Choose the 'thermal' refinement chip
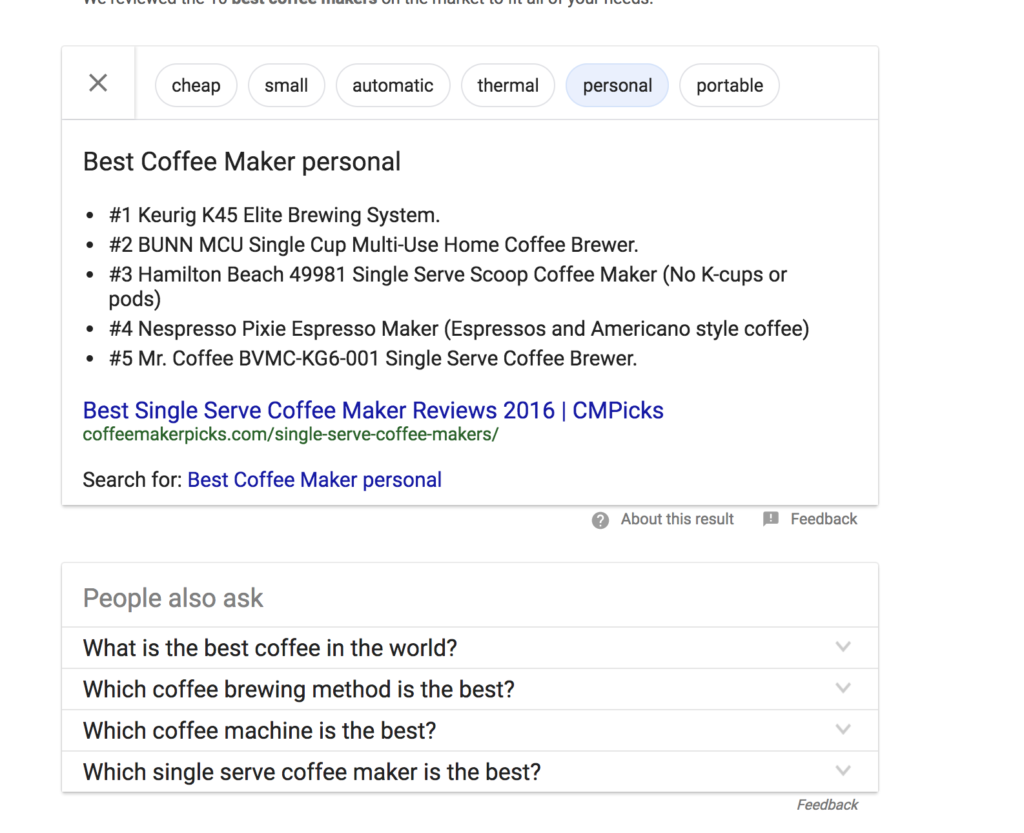1024x833 pixels. pos(507,86)
